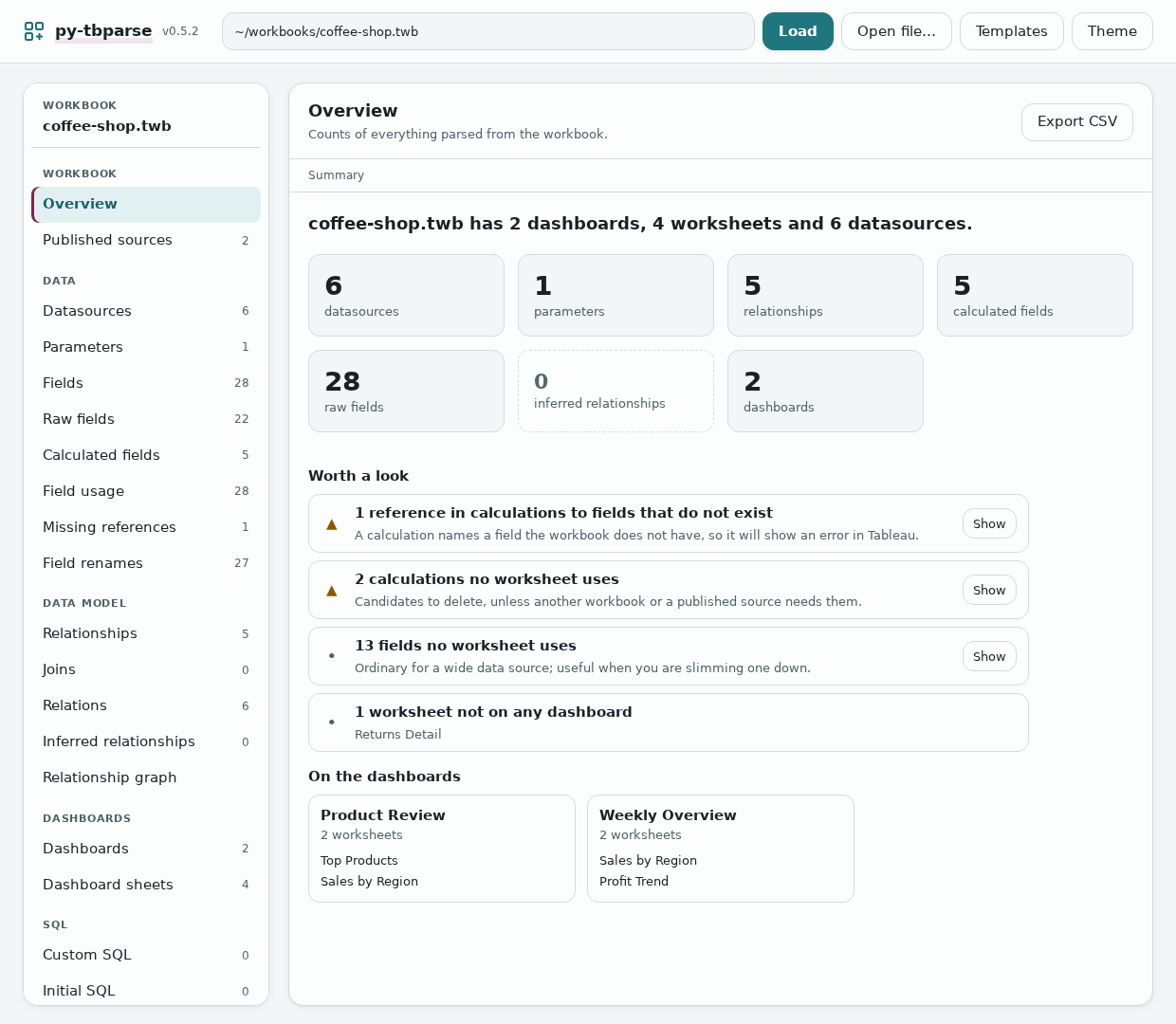Open the Relations sidebar item
The height and width of the screenshot is (1024, 1176).
pos(146,706)
